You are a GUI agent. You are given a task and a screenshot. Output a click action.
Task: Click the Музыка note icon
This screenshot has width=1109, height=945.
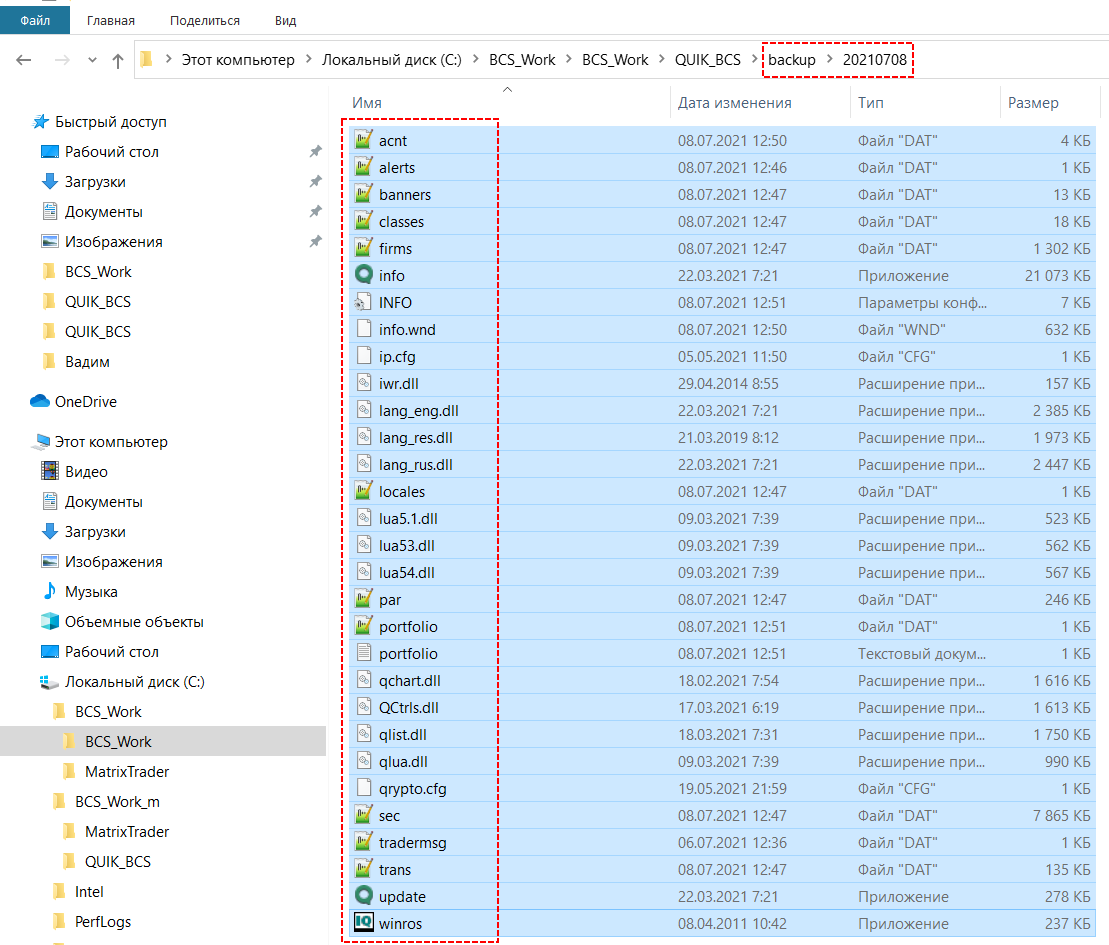[x=50, y=591]
